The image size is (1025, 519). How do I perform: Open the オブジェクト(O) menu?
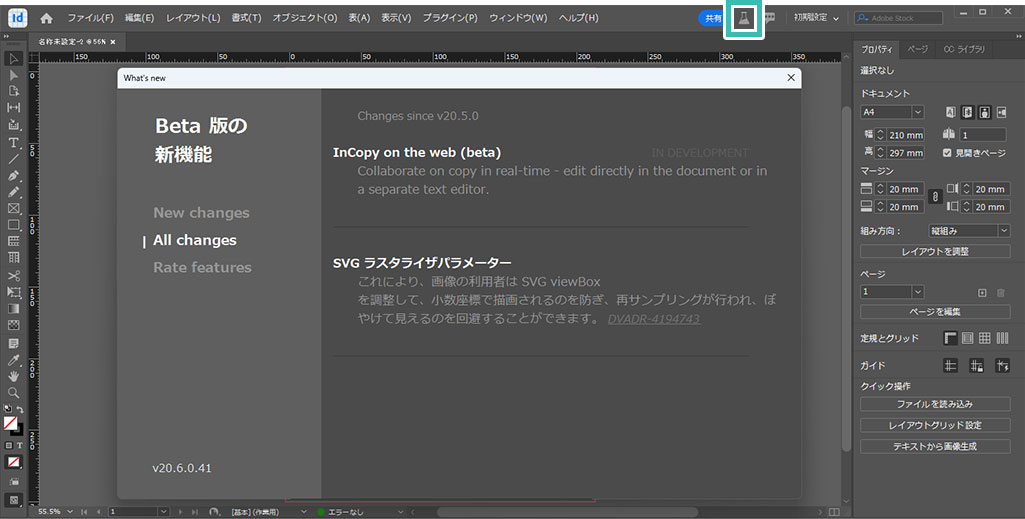click(304, 18)
